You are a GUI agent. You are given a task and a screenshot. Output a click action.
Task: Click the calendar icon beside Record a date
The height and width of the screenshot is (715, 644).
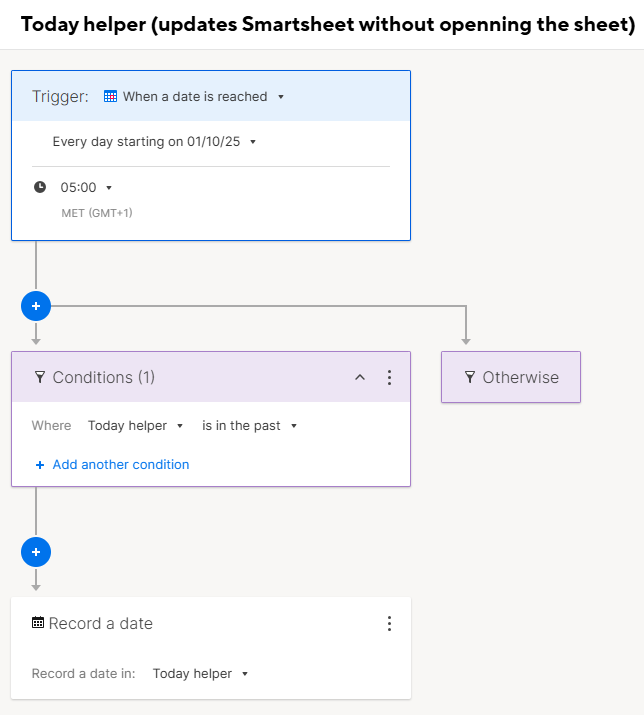[x=38, y=623]
